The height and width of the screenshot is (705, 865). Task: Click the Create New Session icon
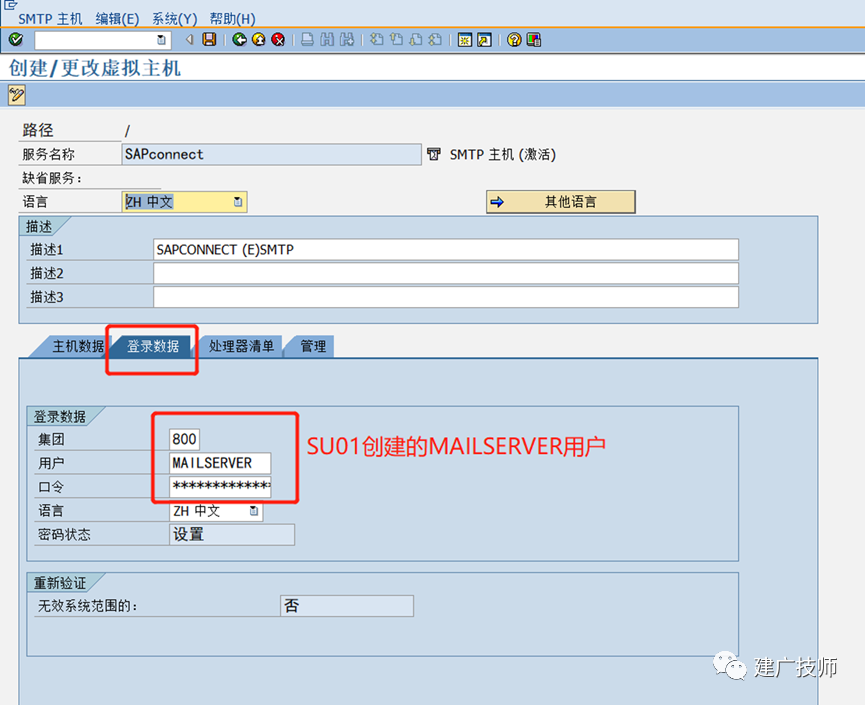click(x=465, y=40)
